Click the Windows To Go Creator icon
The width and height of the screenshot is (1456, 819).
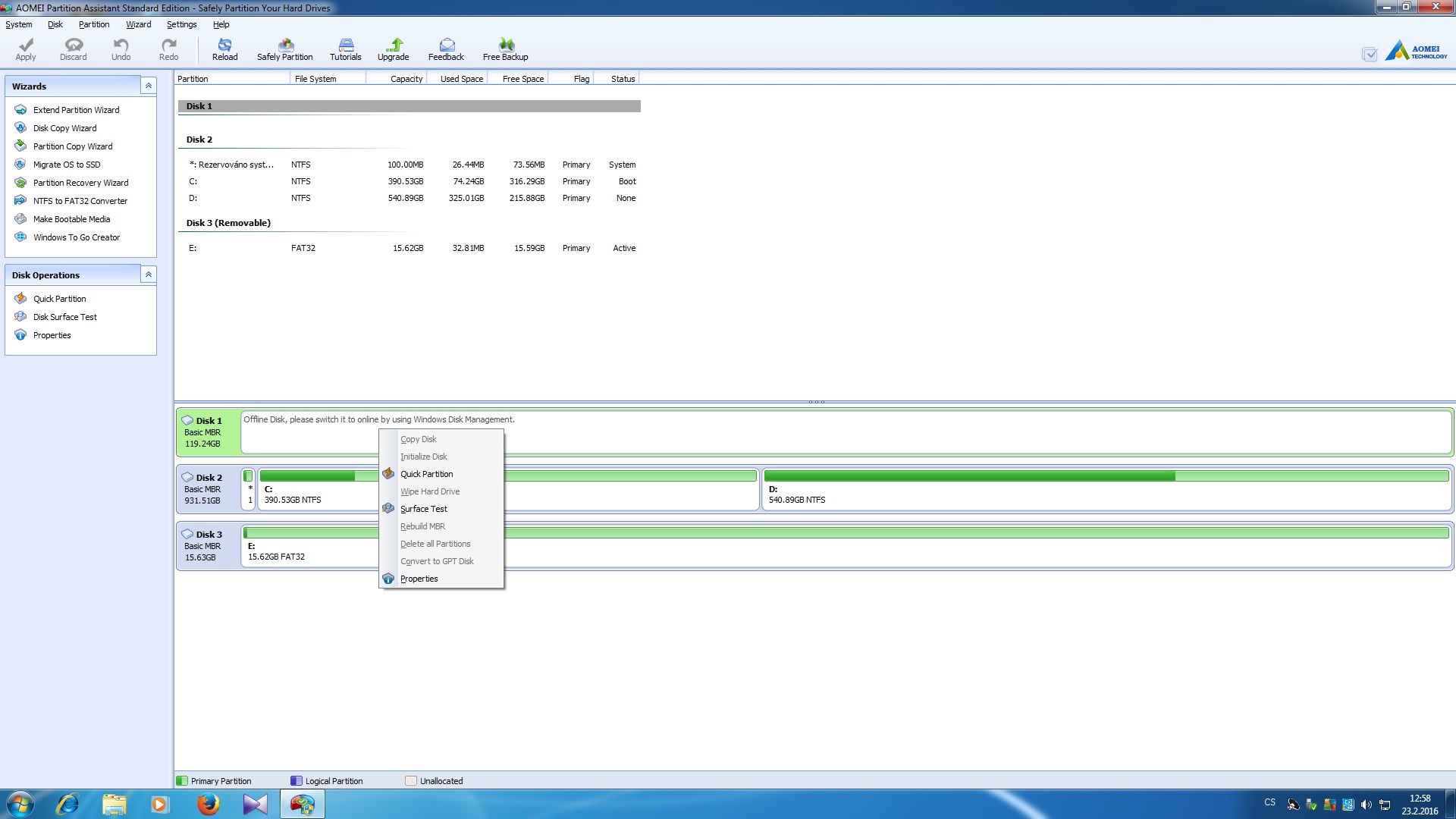click(20, 237)
